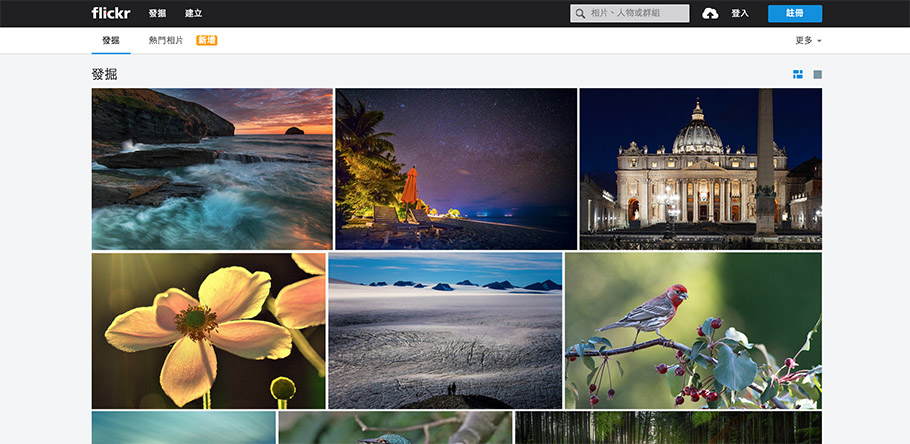The image size is (910, 444).
Task: Open the St. Peter's Basilica night photo
Action: point(700,168)
